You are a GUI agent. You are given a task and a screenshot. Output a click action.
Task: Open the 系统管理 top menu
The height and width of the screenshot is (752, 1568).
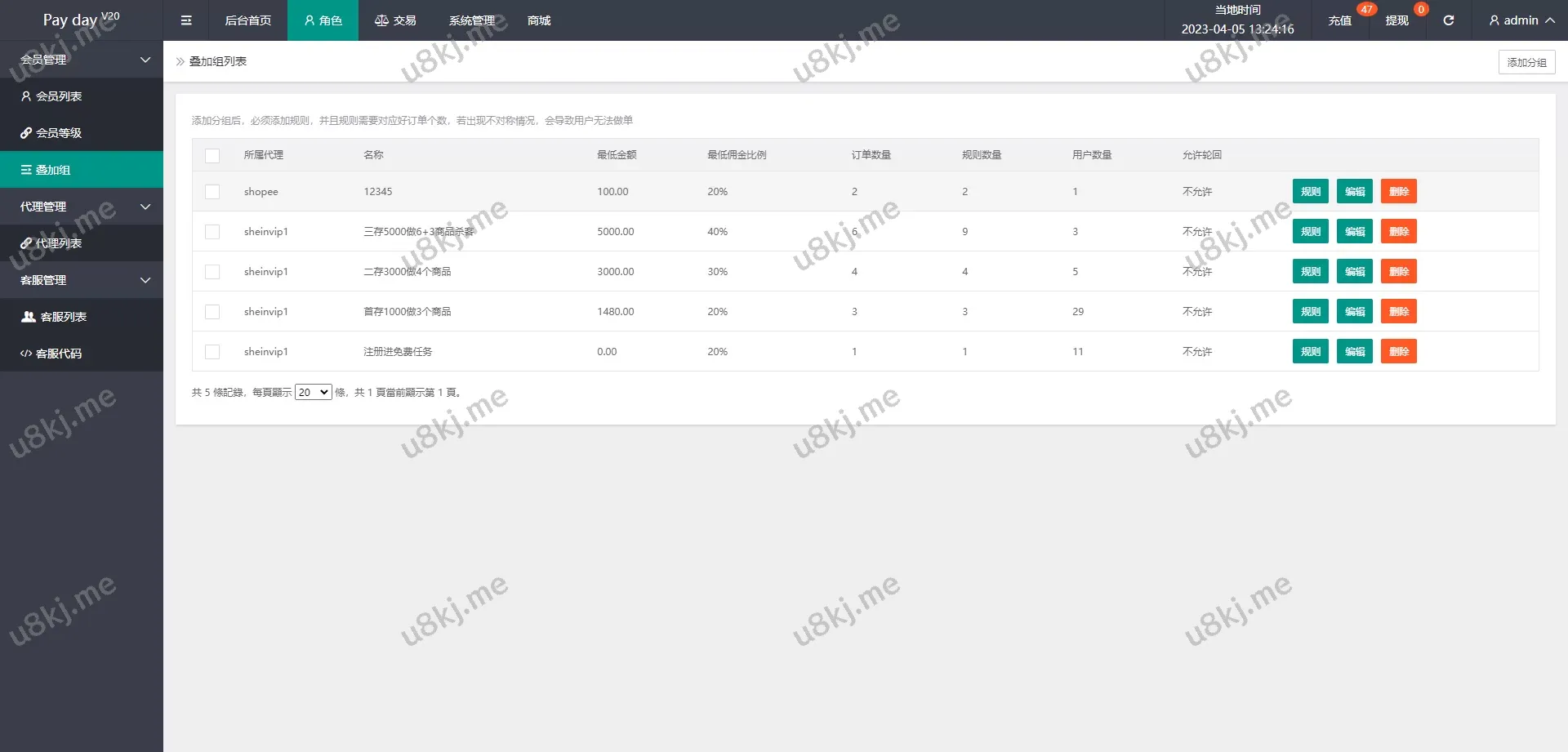click(472, 20)
